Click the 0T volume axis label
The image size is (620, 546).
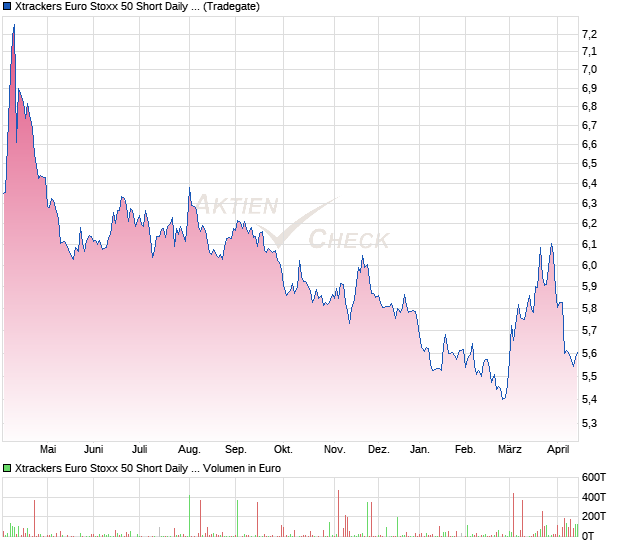(x=588, y=536)
